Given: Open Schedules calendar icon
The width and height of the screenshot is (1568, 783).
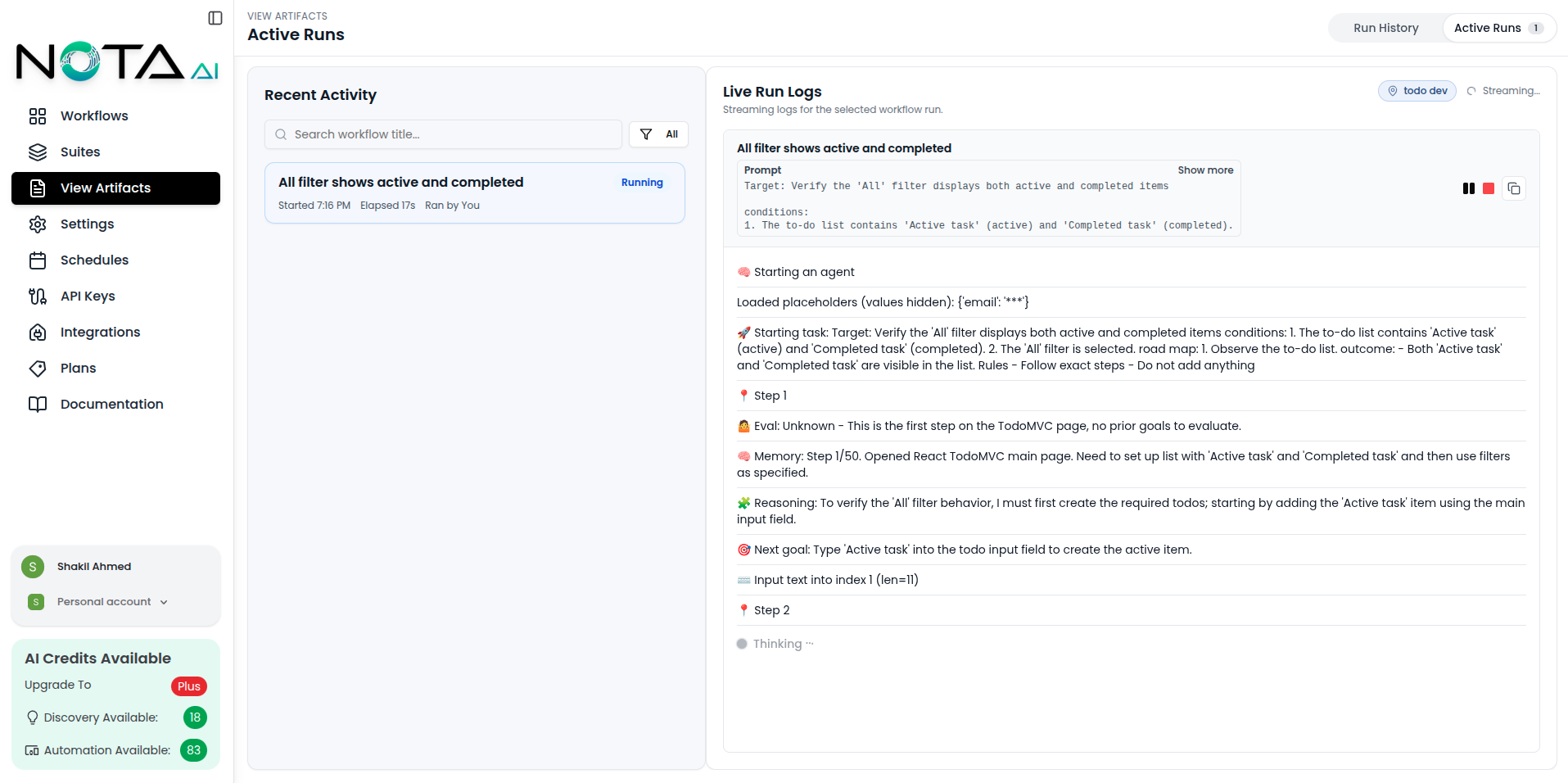Looking at the screenshot, I should [38, 260].
